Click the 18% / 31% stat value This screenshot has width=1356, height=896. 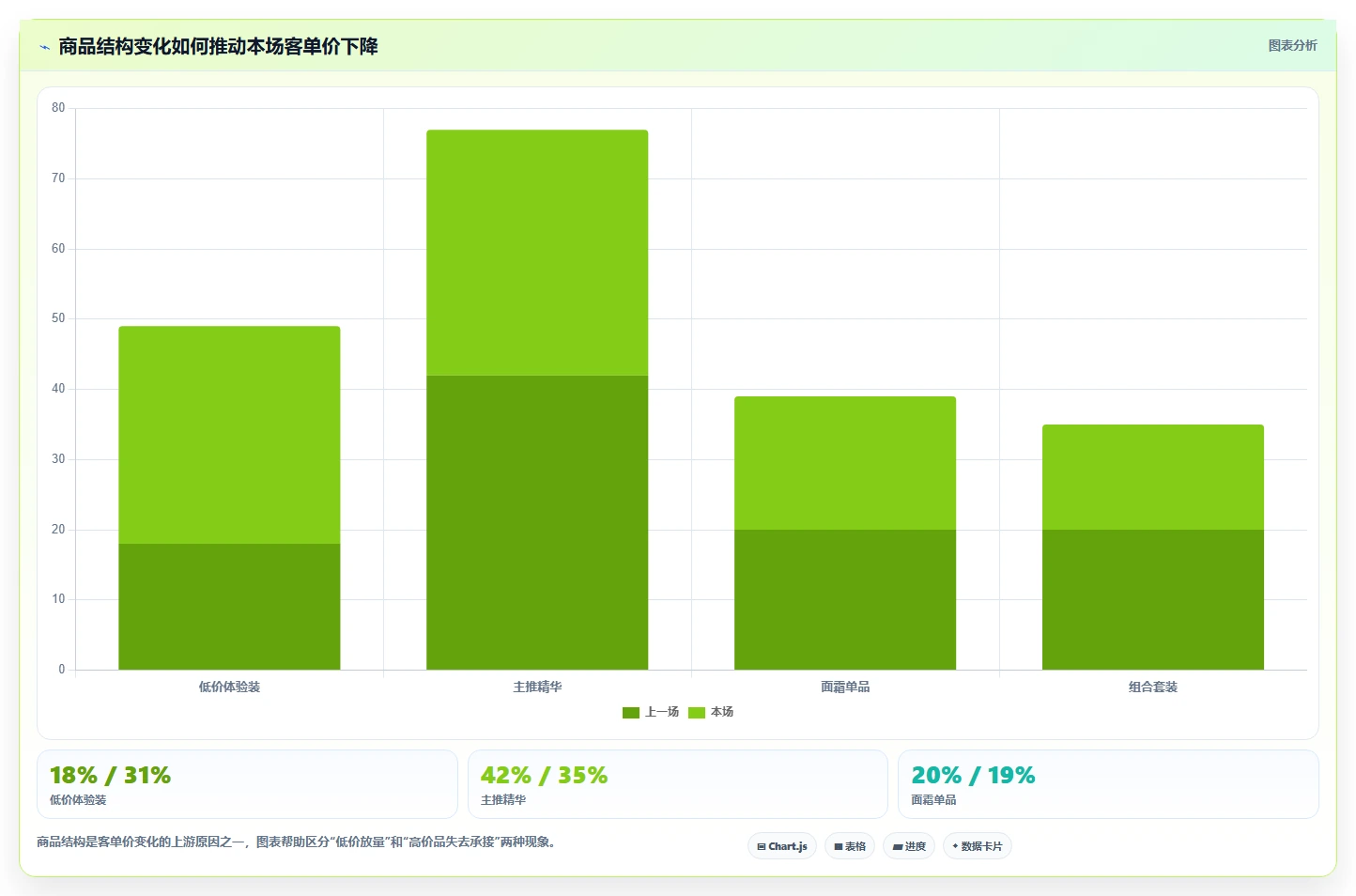(x=110, y=775)
